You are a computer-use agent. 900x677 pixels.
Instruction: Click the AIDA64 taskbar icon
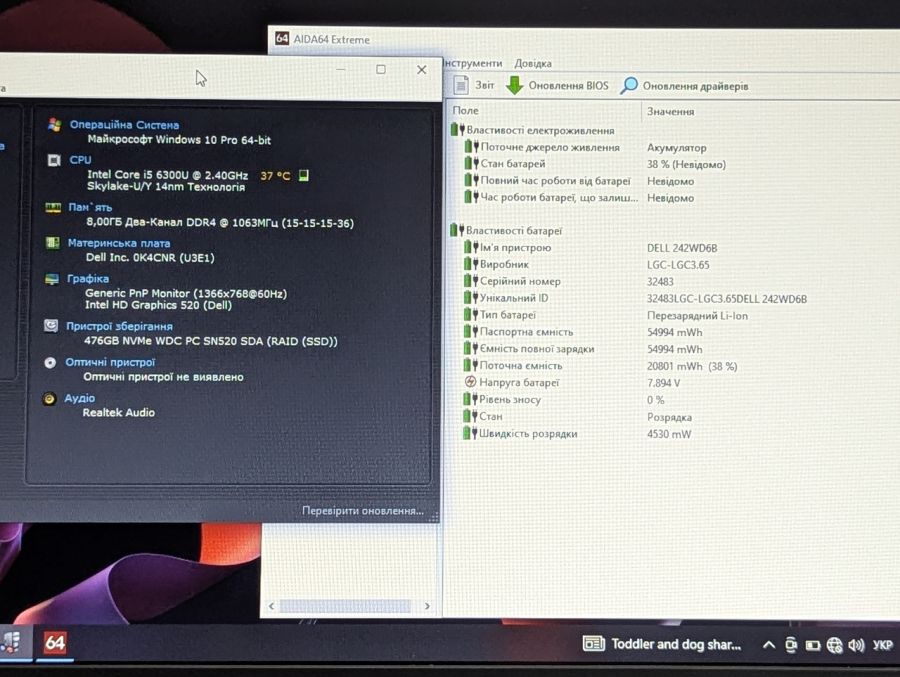coord(55,643)
